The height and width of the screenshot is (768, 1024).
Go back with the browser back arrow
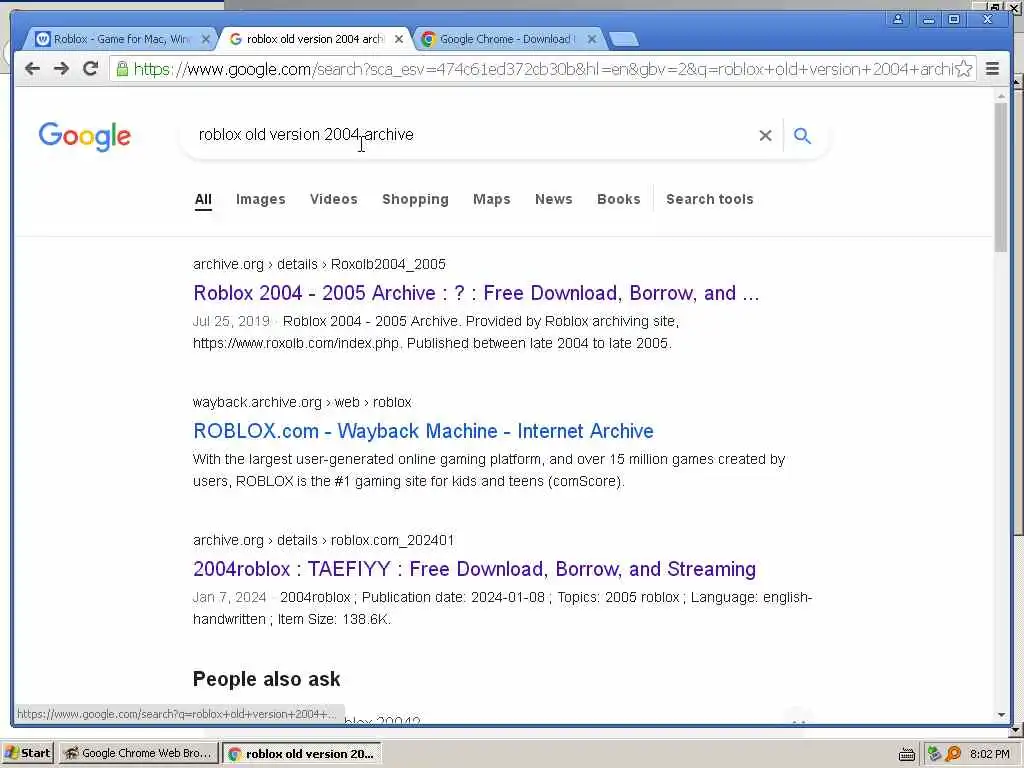click(32, 69)
